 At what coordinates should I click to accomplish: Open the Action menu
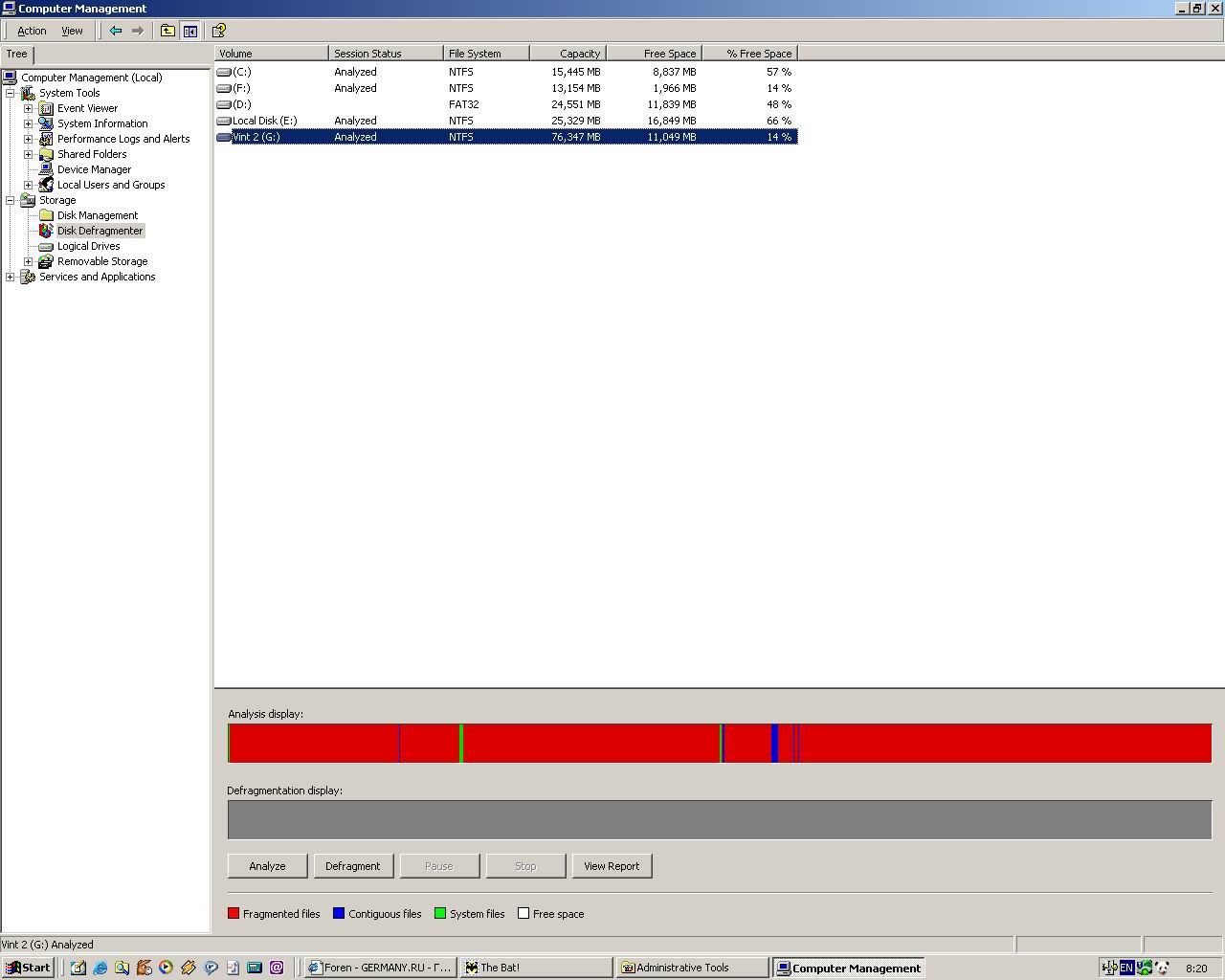coord(32,31)
